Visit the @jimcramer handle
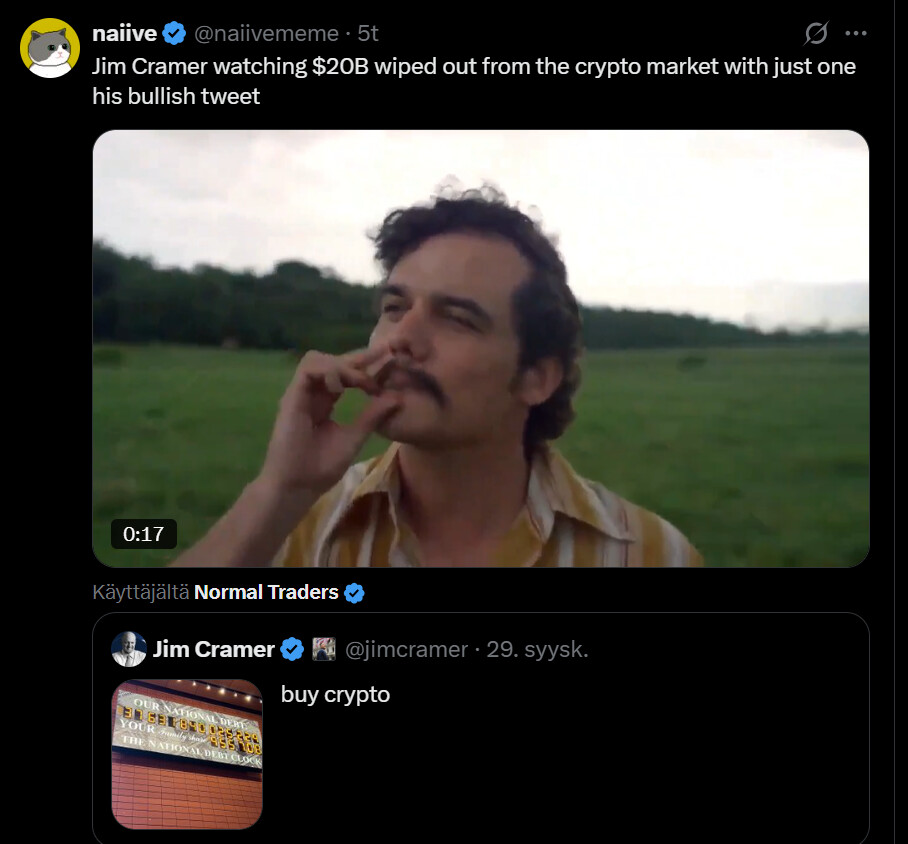The width and height of the screenshot is (908, 844). [x=406, y=650]
